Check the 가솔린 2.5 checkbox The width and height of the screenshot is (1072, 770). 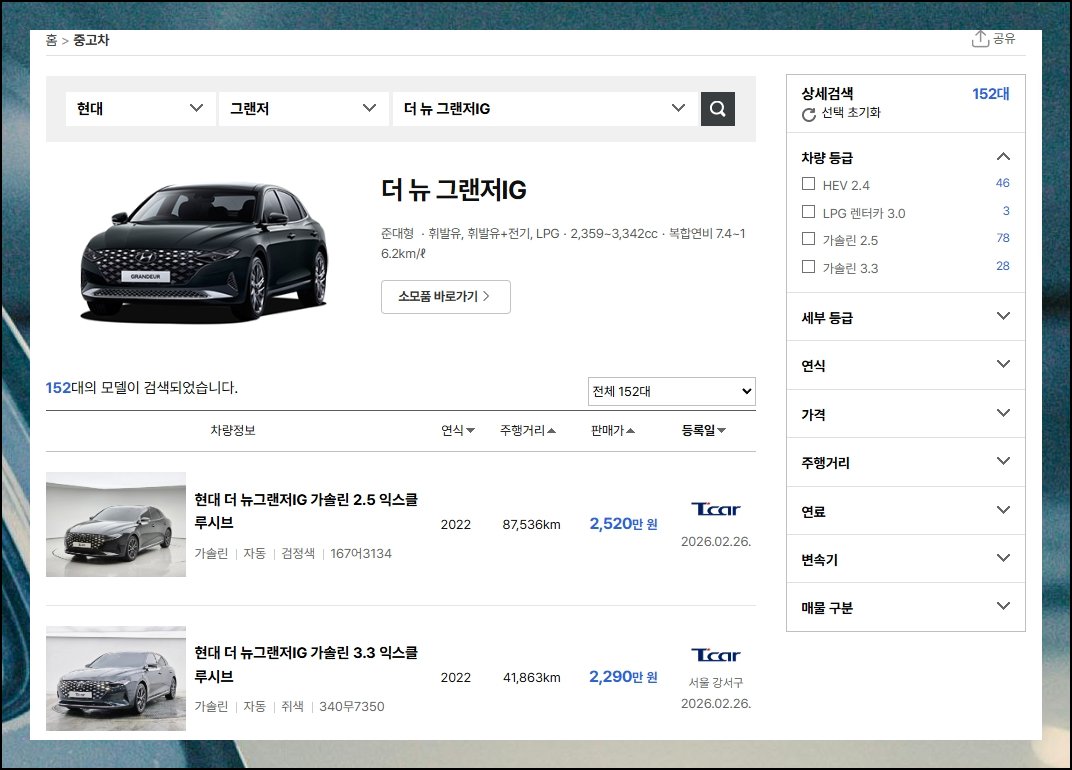(x=808, y=239)
